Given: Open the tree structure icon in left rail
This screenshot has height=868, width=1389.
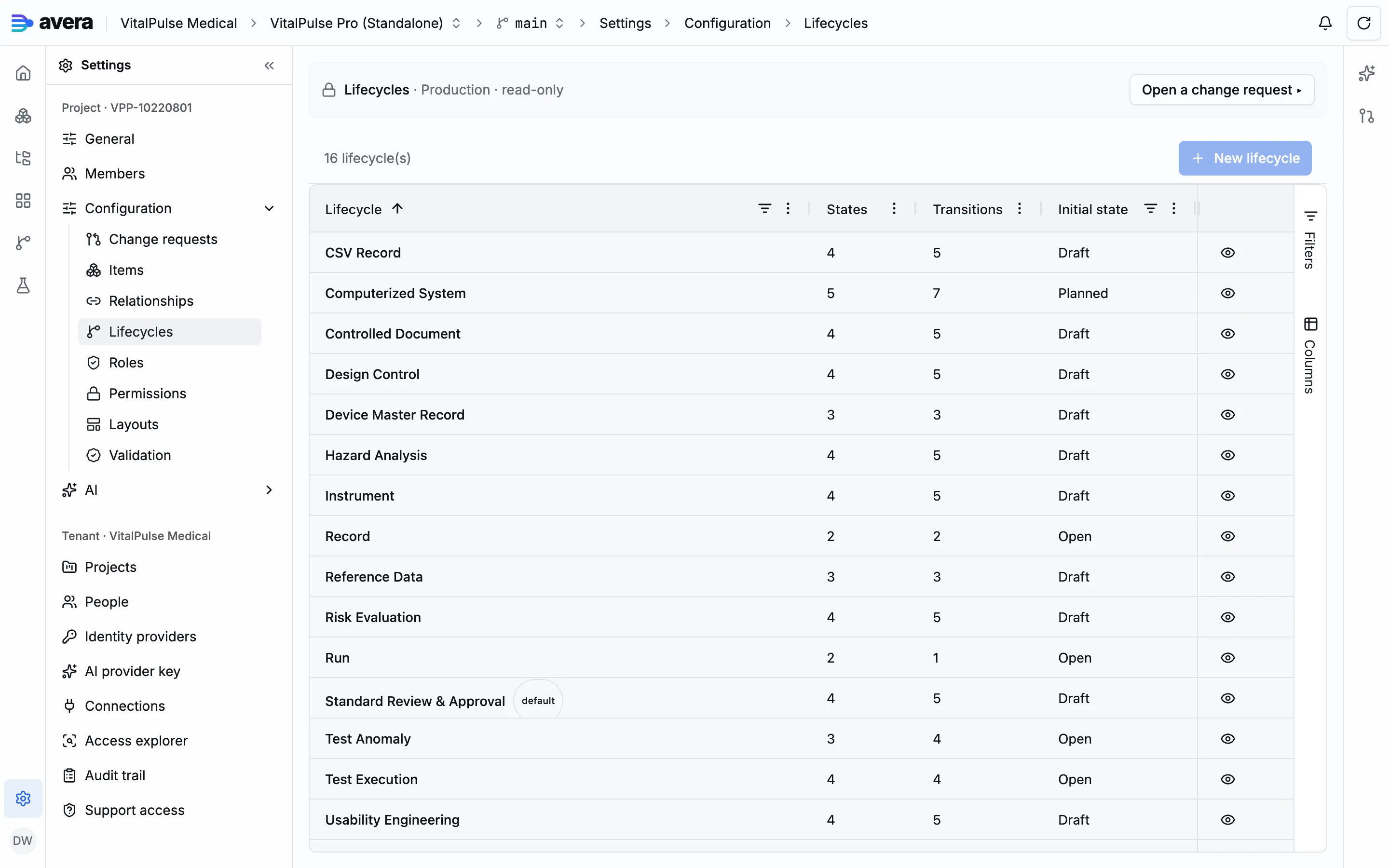Looking at the screenshot, I should click(23, 158).
